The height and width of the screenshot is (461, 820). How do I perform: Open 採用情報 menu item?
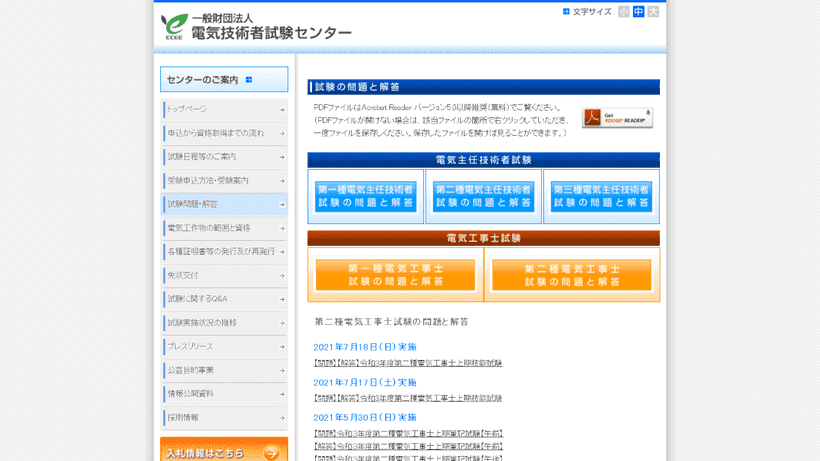[x=224, y=418]
